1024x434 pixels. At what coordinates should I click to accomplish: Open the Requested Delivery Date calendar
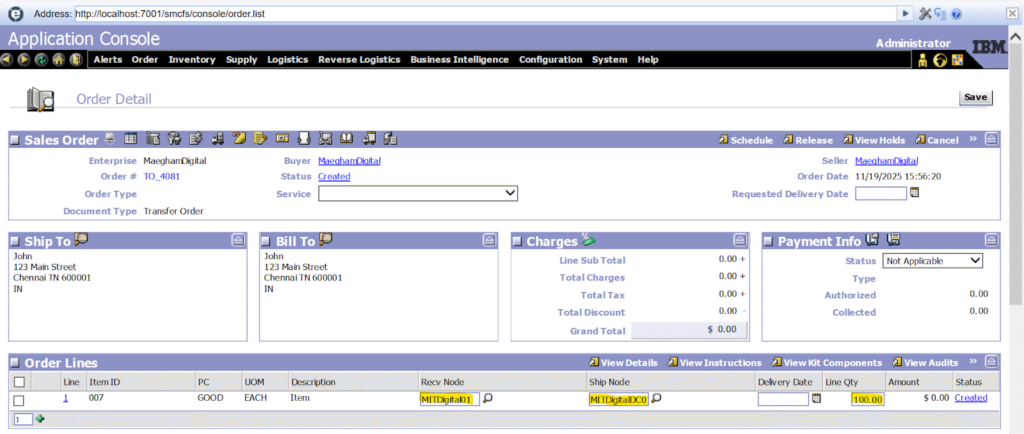click(914, 193)
